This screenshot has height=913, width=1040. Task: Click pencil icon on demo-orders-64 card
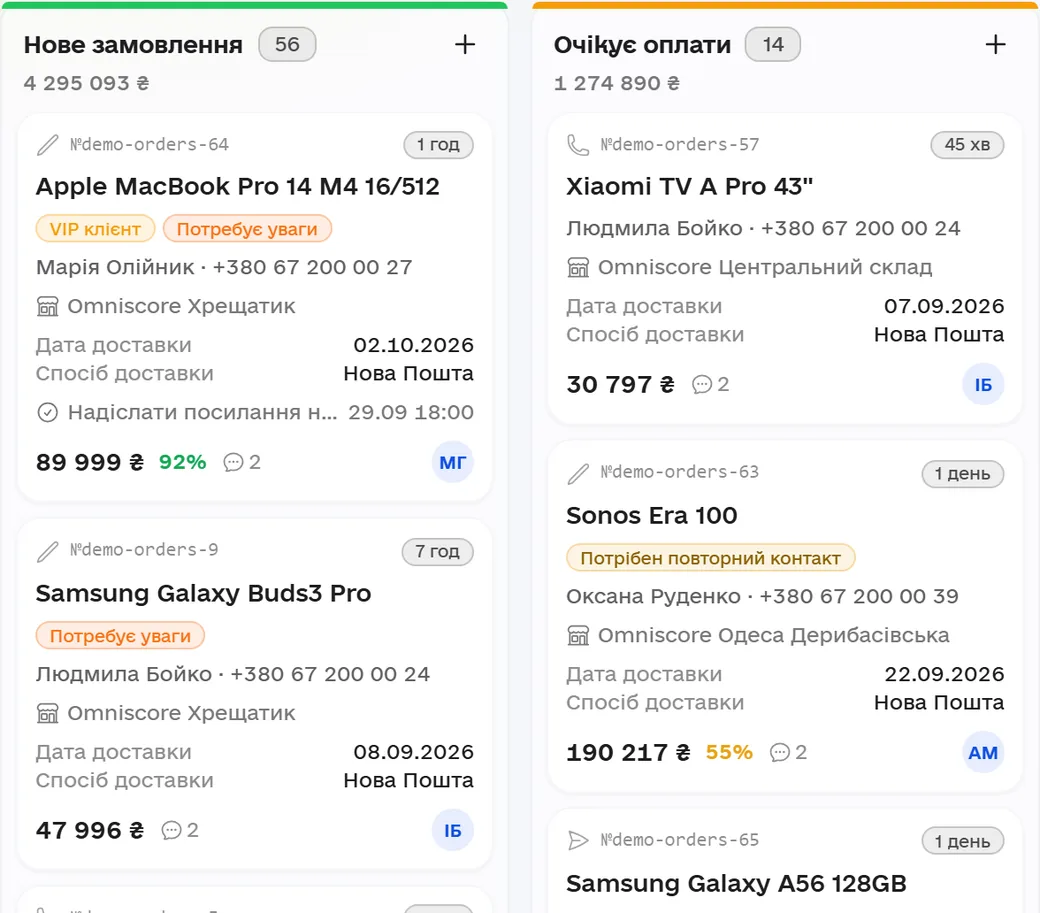(48, 145)
